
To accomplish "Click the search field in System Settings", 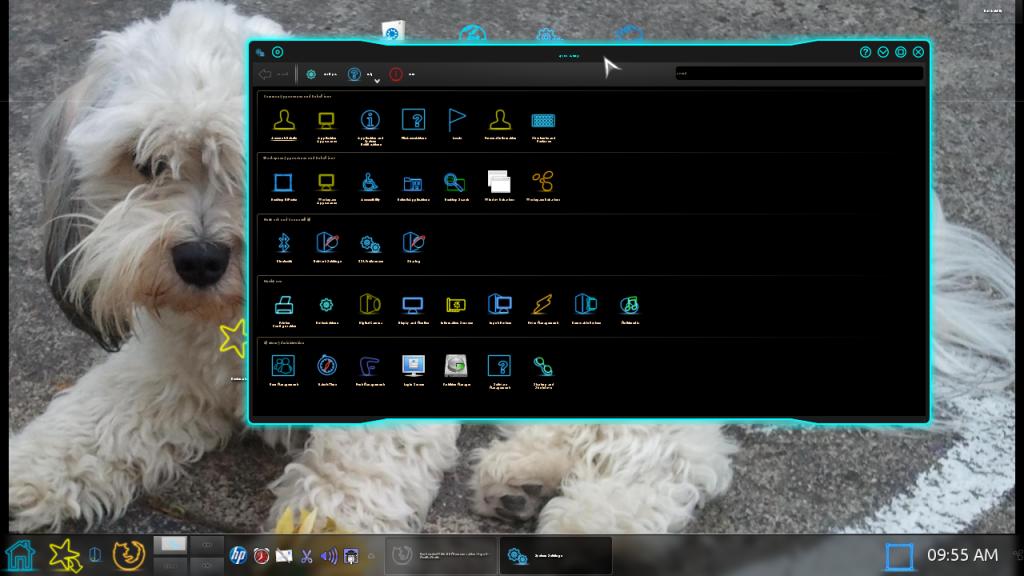I will pyautogui.click(x=798, y=73).
